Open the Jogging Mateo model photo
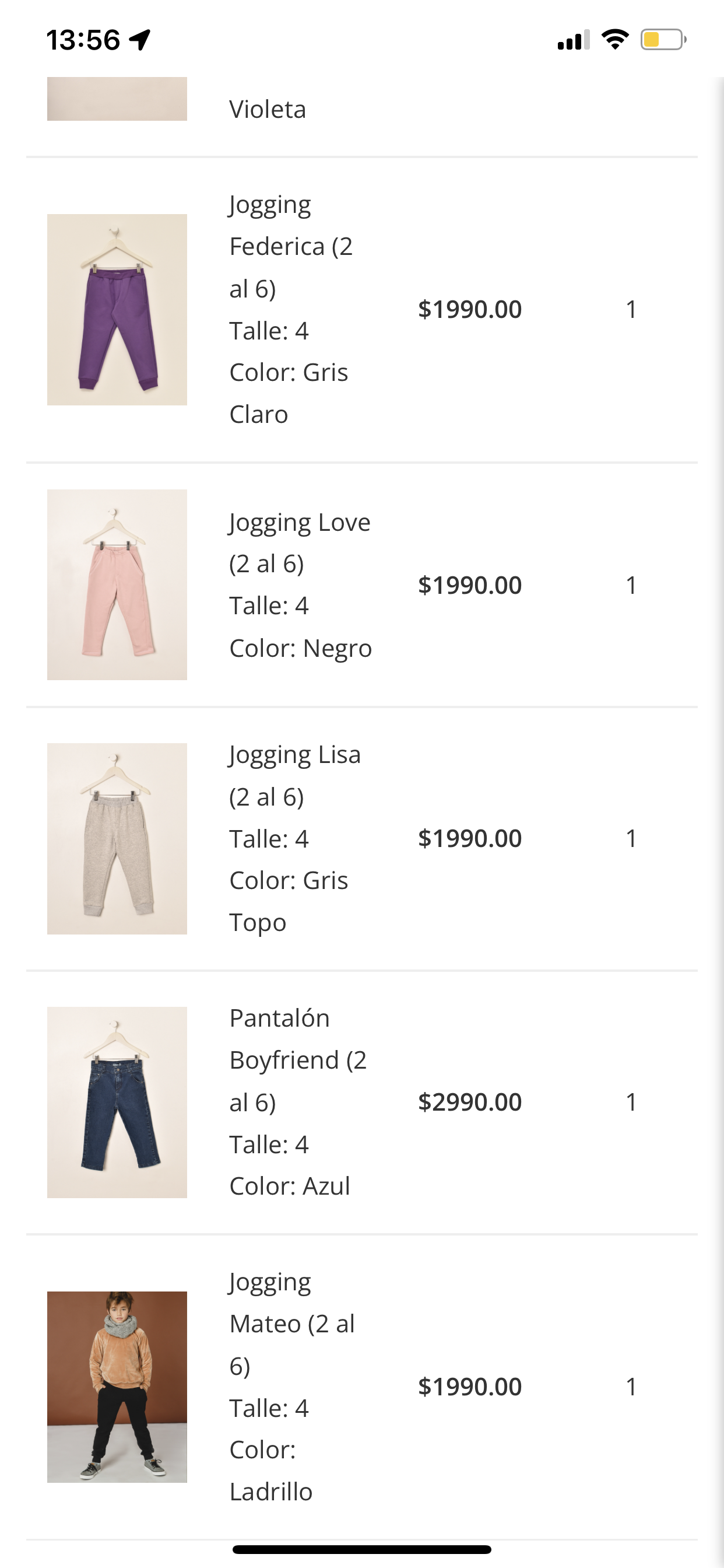The image size is (724, 1568). (117, 1387)
